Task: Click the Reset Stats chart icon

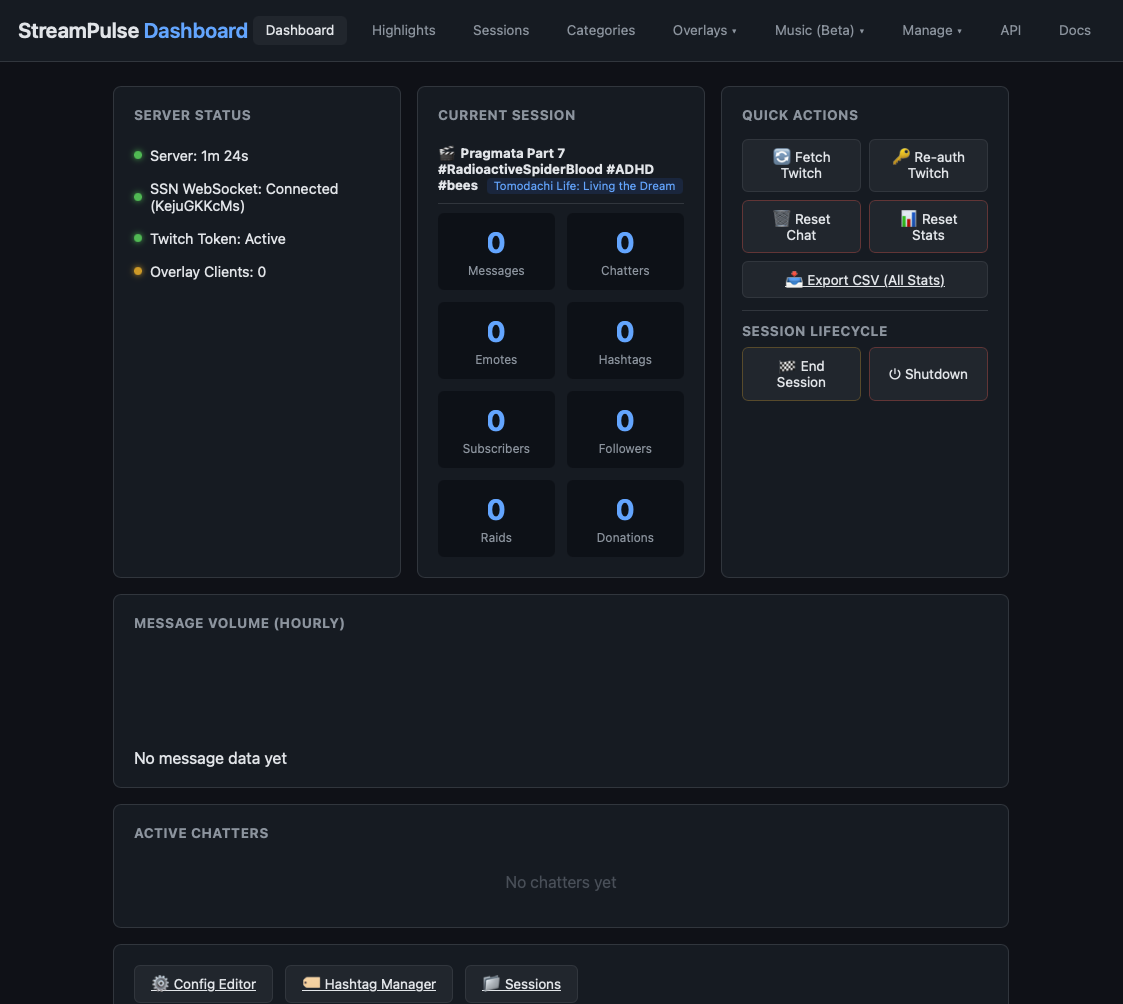Action: click(908, 218)
